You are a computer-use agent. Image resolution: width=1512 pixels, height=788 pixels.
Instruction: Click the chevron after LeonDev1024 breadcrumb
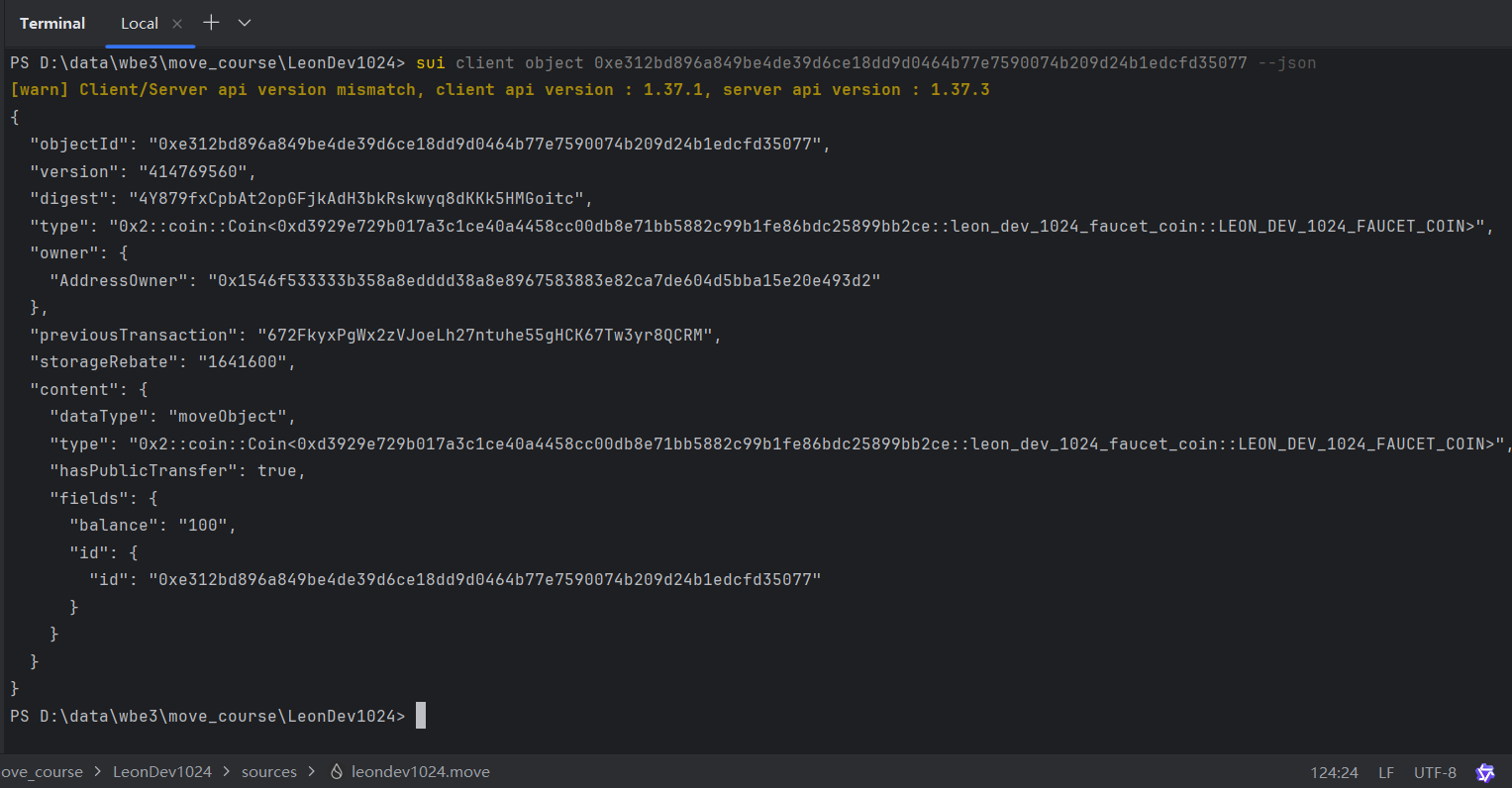[227, 772]
